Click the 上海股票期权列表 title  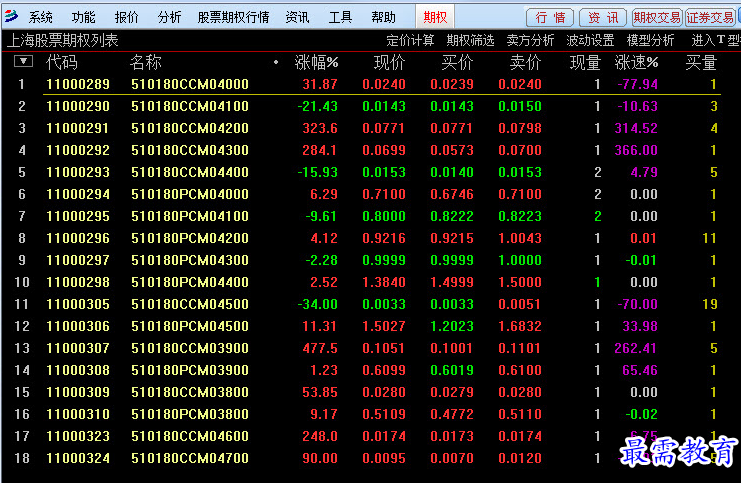tap(63, 41)
